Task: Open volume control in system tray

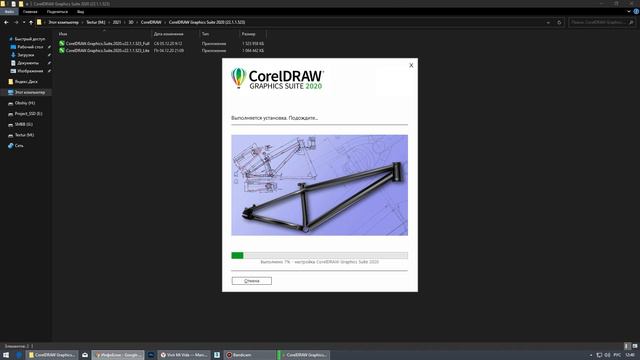Action: tap(607, 355)
